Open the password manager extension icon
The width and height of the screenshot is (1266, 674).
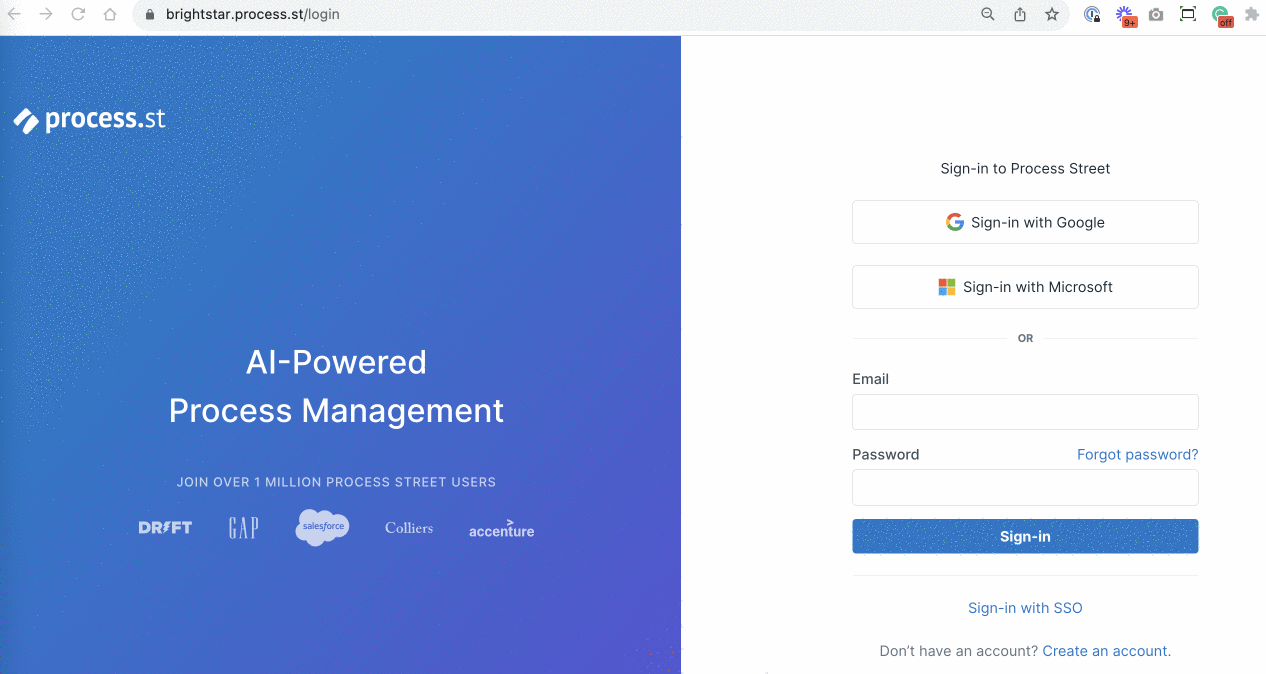click(x=1093, y=15)
